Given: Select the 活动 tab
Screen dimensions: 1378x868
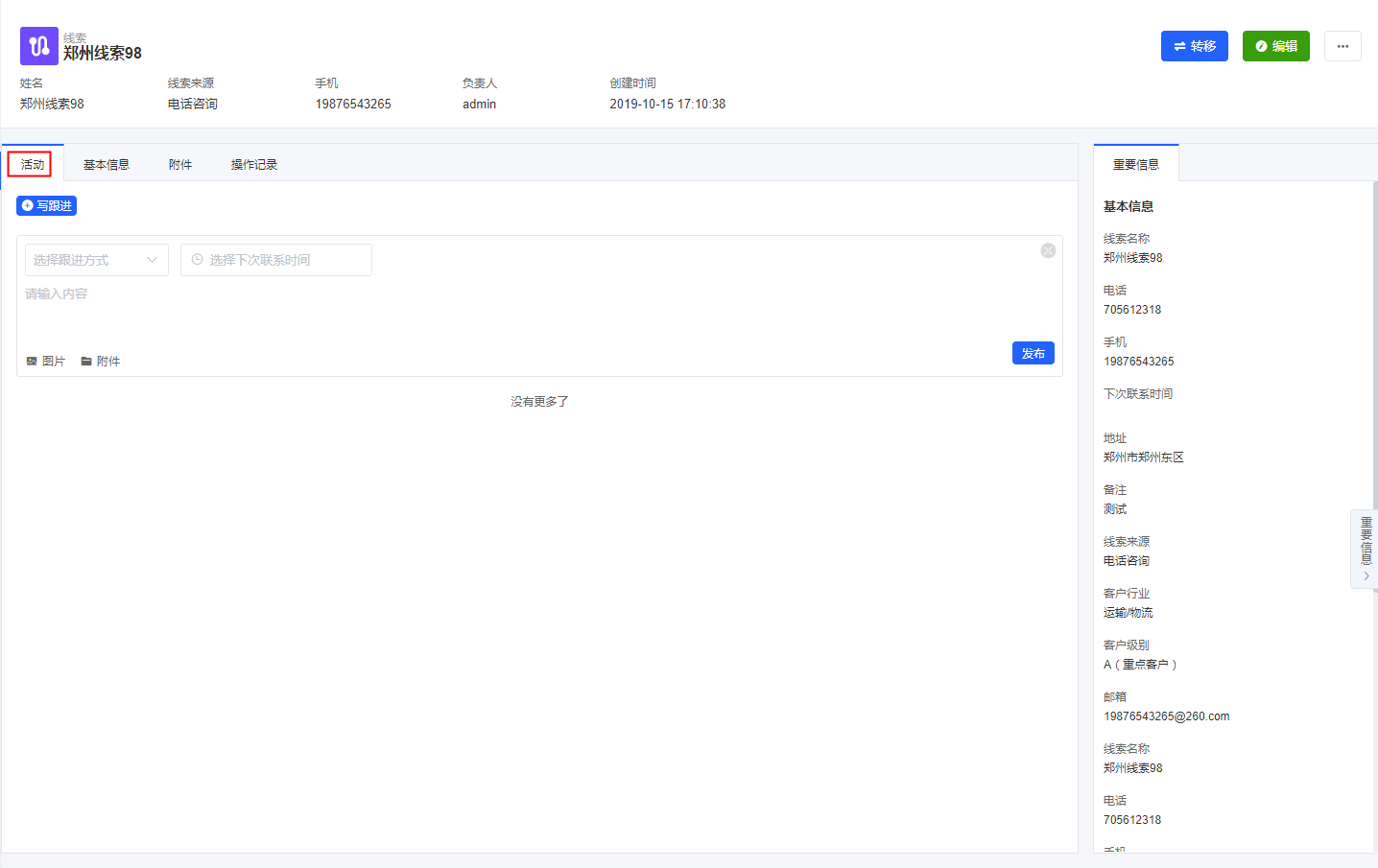Looking at the screenshot, I should coord(33,165).
